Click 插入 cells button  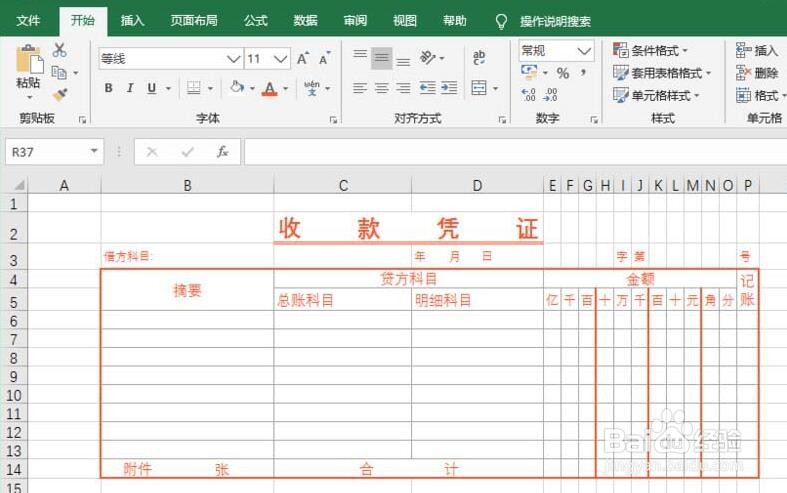tap(757, 50)
